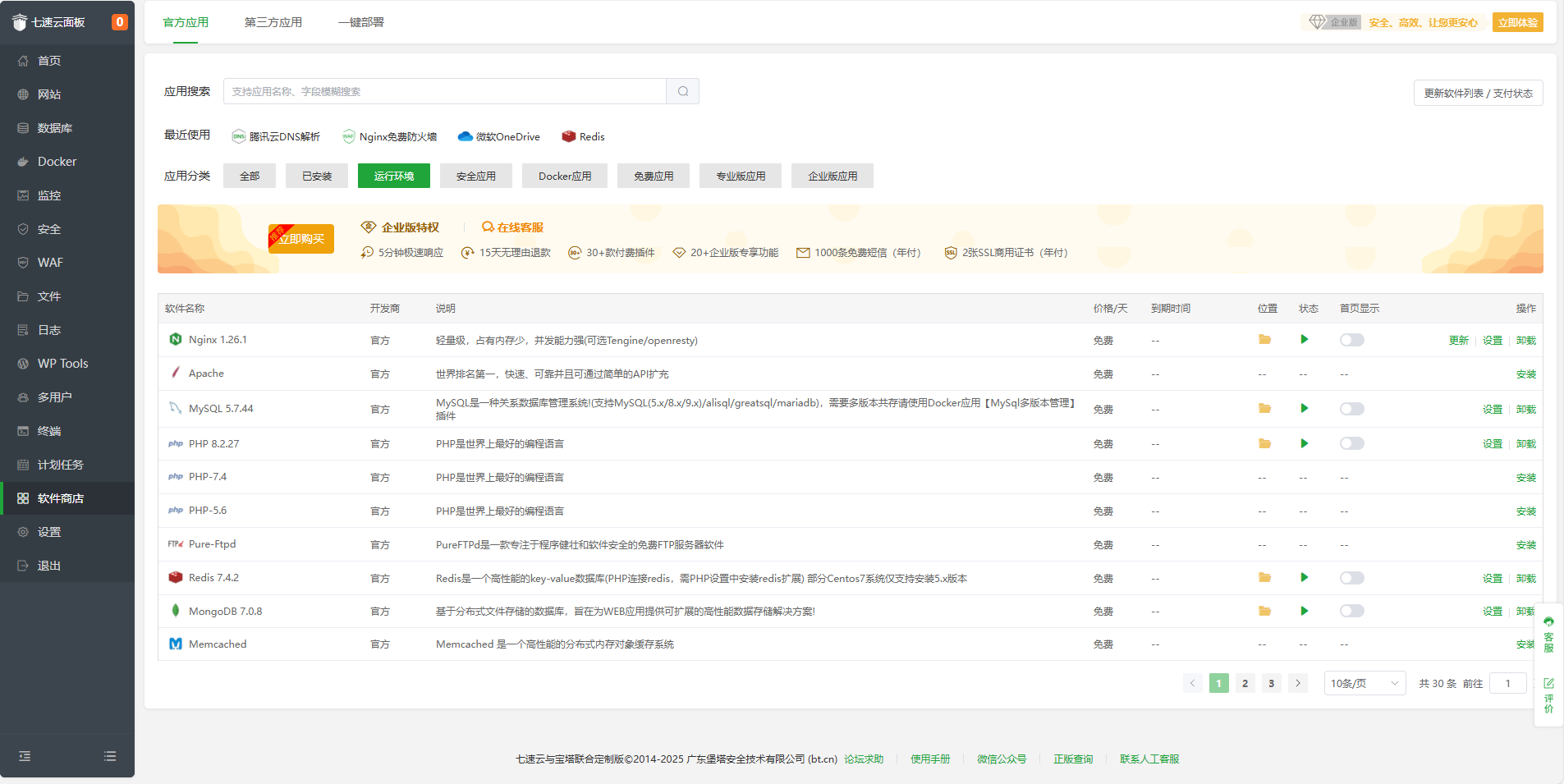This screenshot has width=1564, height=784.
Task: Click the Nginx logo icon in table
Action: click(176, 339)
